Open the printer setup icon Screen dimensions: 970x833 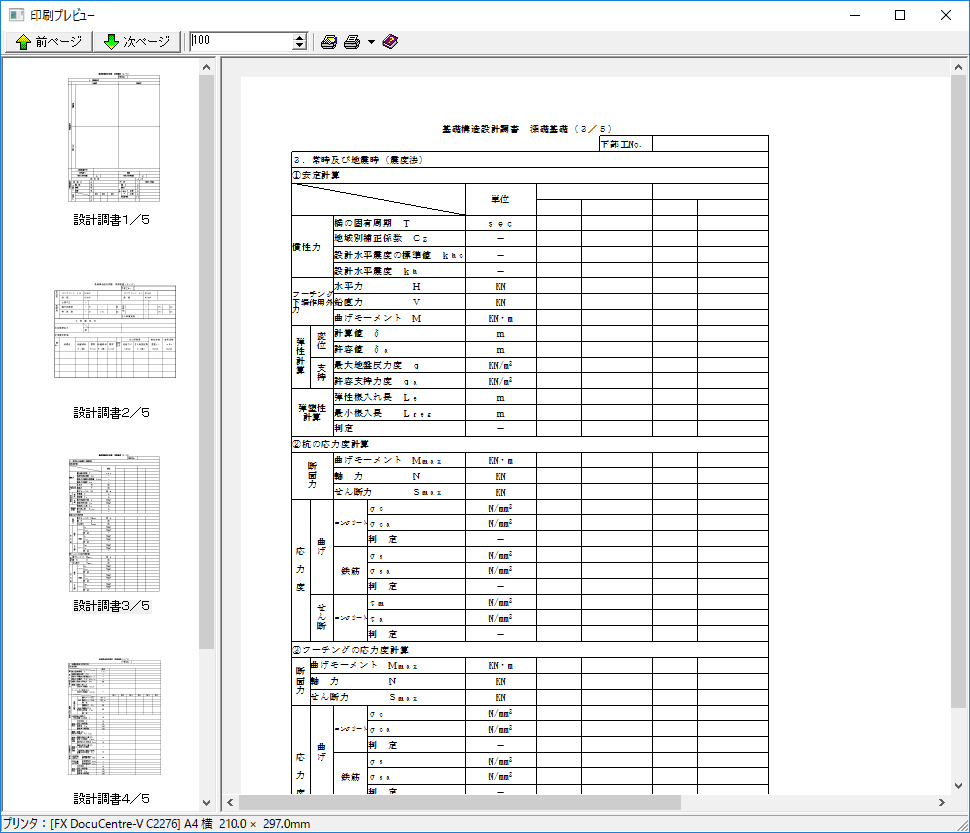[x=329, y=41]
